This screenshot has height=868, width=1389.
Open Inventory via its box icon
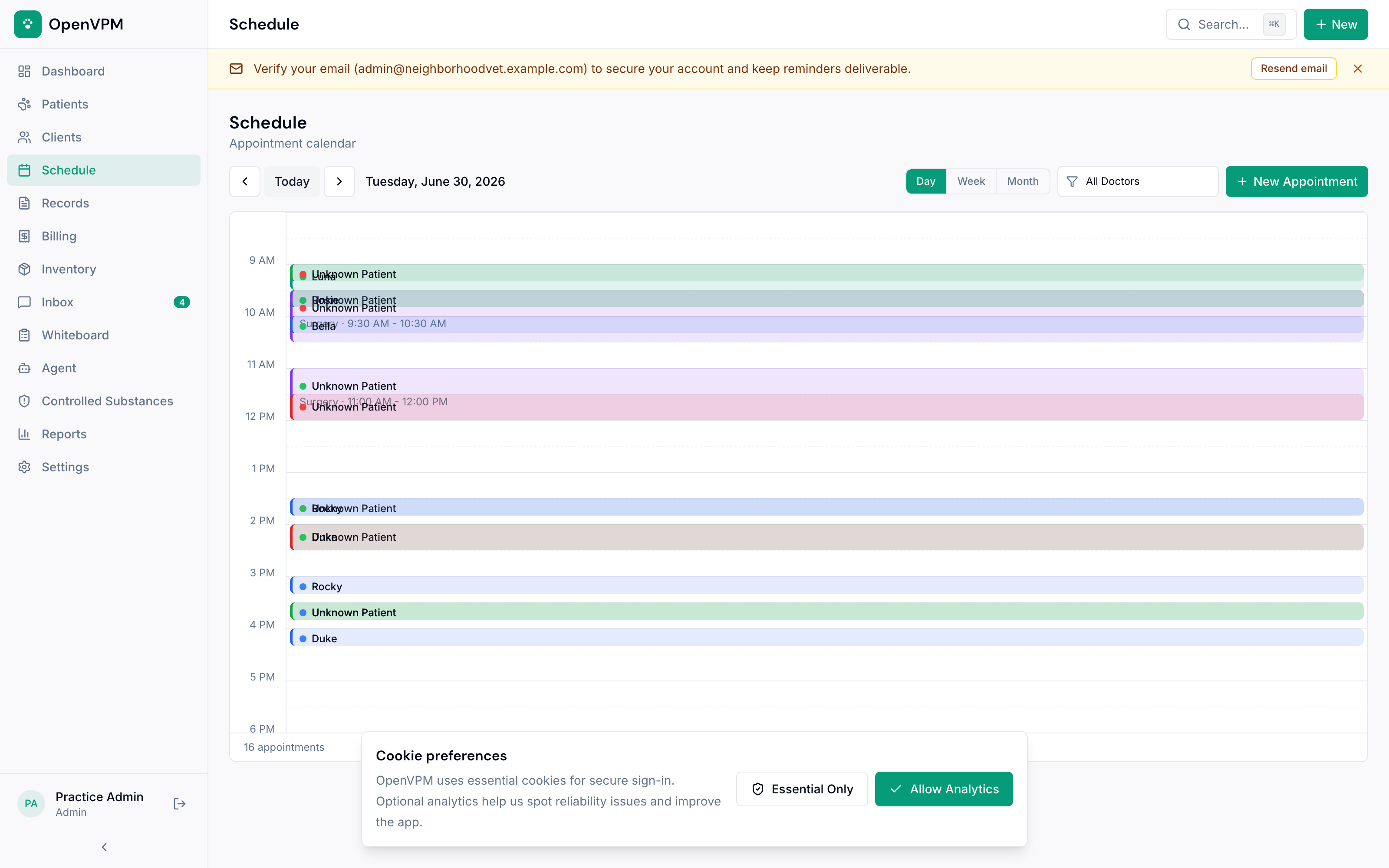click(24, 269)
